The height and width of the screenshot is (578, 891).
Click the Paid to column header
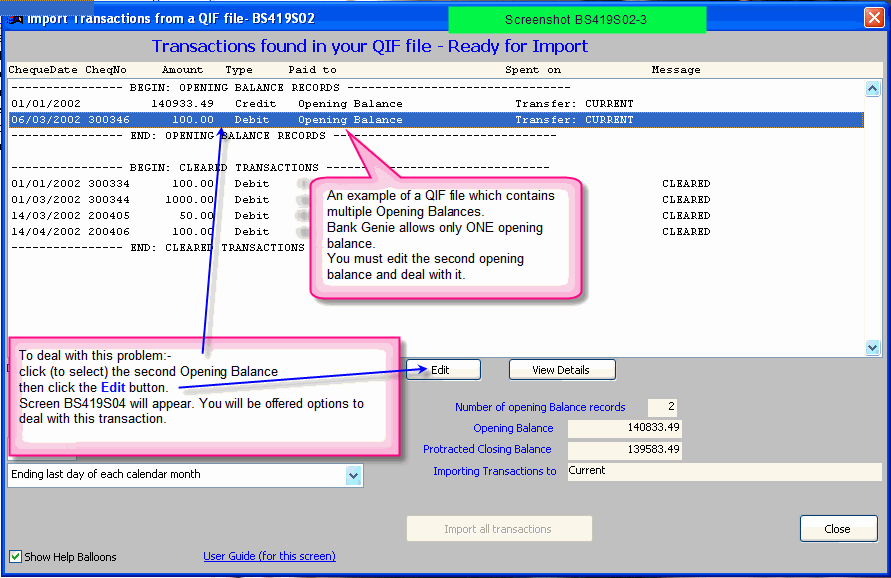click(x=312, y=70)
